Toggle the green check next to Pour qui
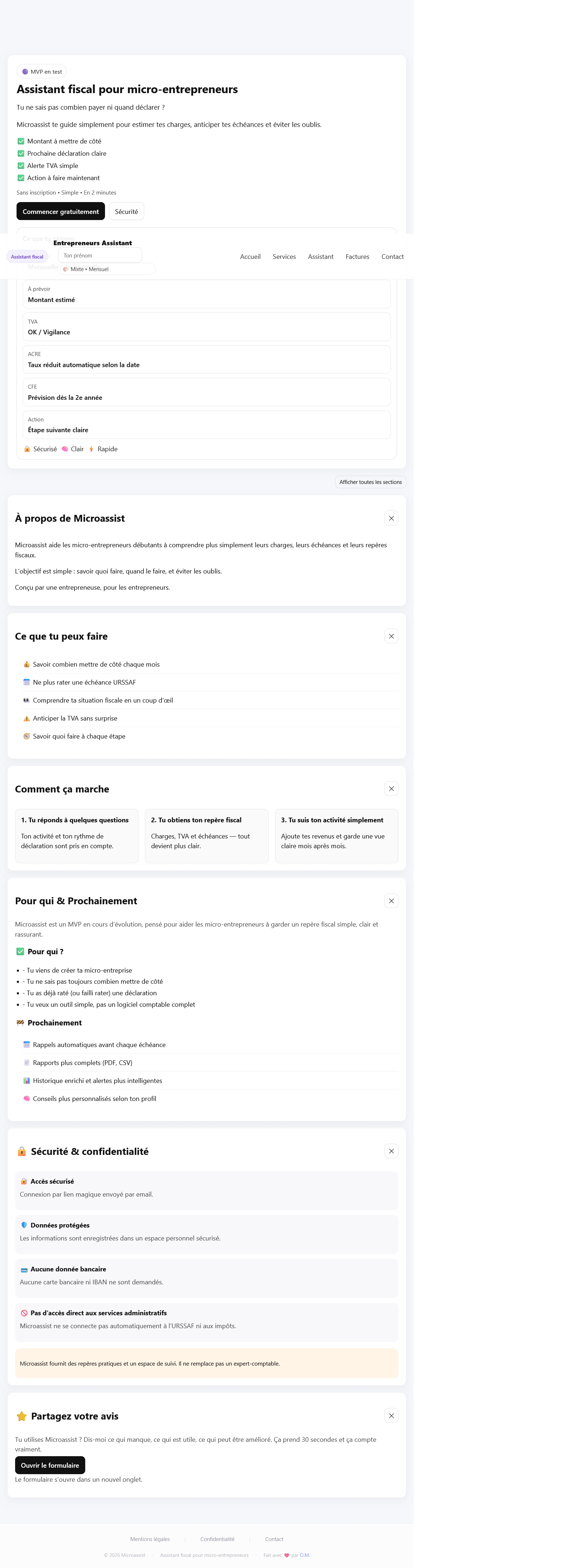The width and height of the screenshot is (570, 1568). (x=20, y=951)
